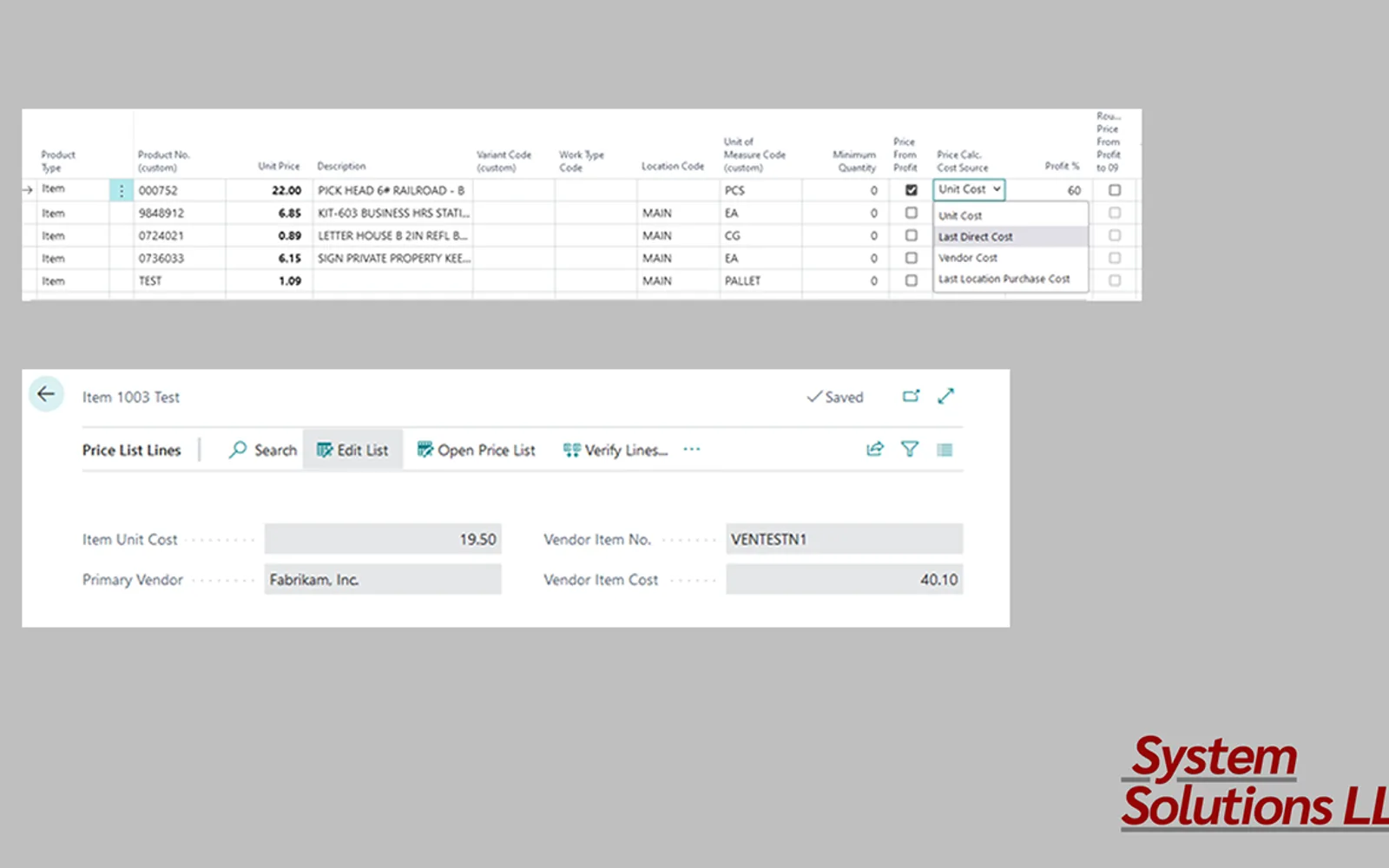This screenshot has height=868, width=1389.
Task: Choose Last Location Purchase Cost option
Action: pyautogui.click(x=1010, y=279)
